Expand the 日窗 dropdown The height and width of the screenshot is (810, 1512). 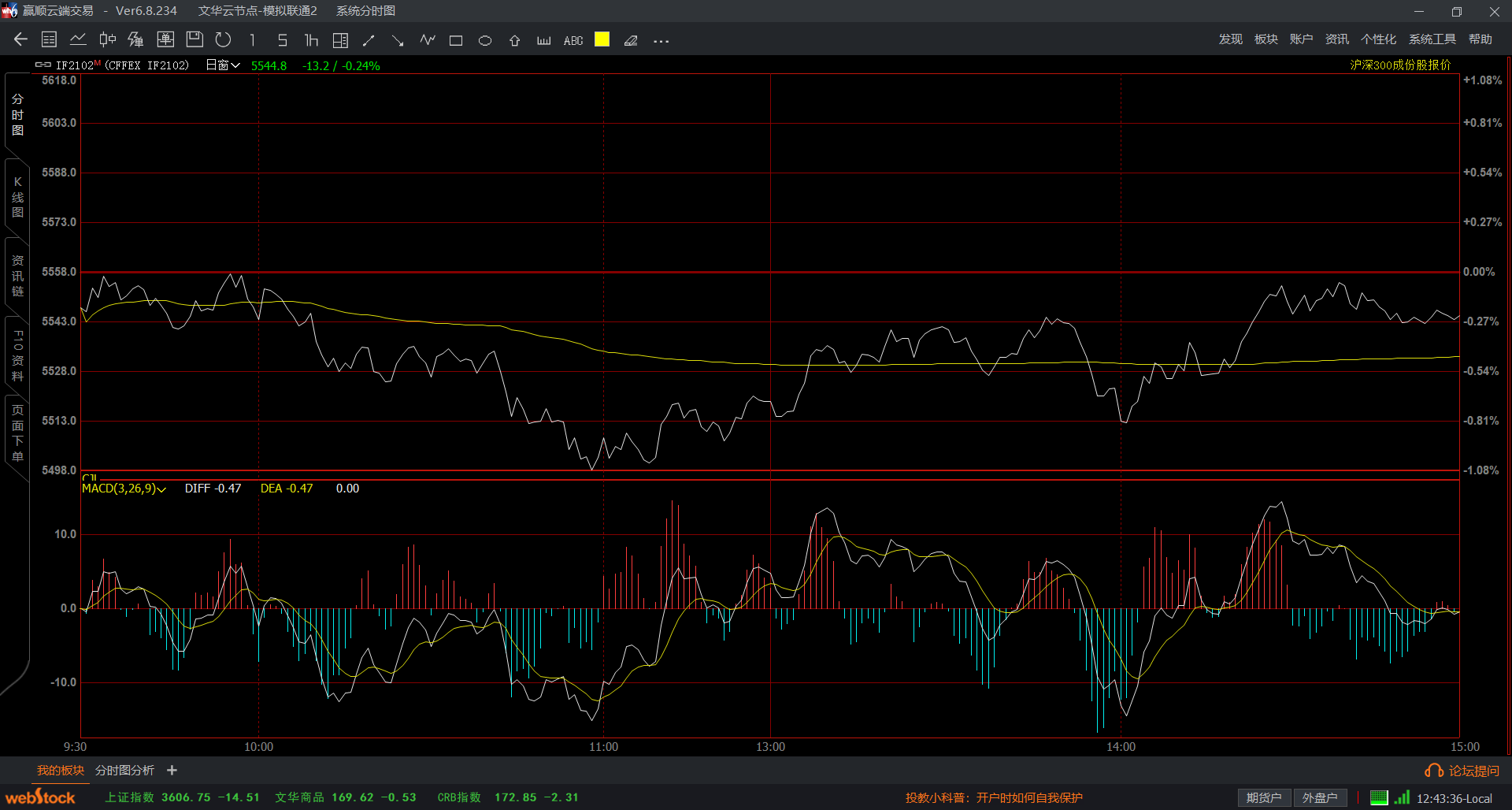click(x=223, y=65)
